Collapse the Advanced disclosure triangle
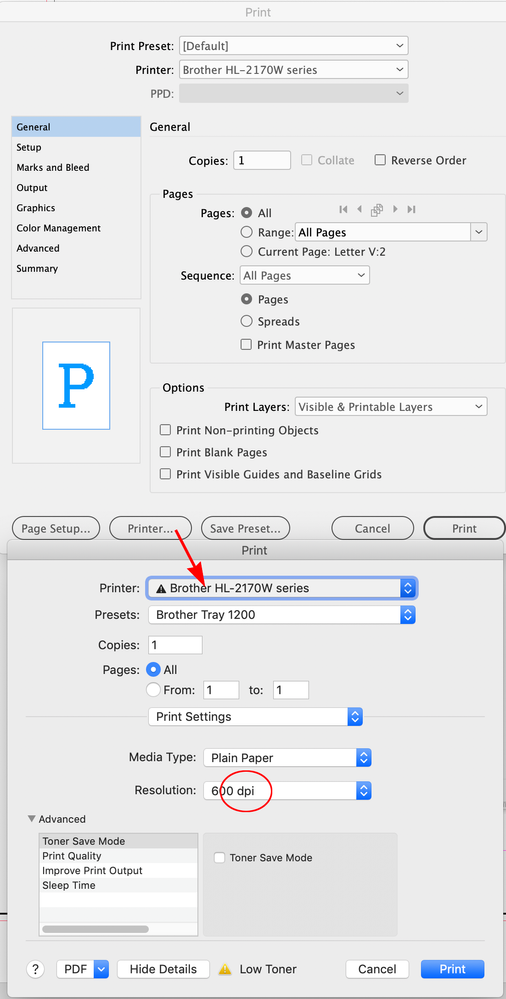Viewport: 506px width, 999px height. click(31, 819)
